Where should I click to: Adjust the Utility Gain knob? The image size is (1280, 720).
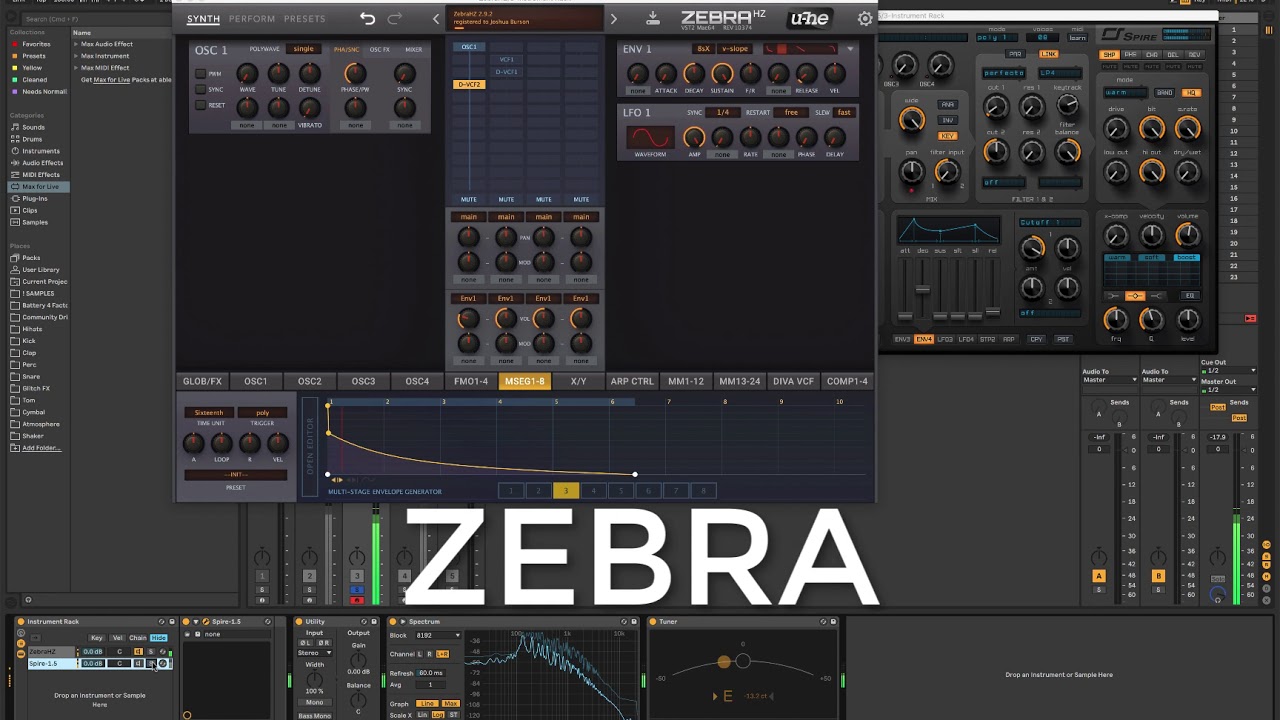[358, 661]
